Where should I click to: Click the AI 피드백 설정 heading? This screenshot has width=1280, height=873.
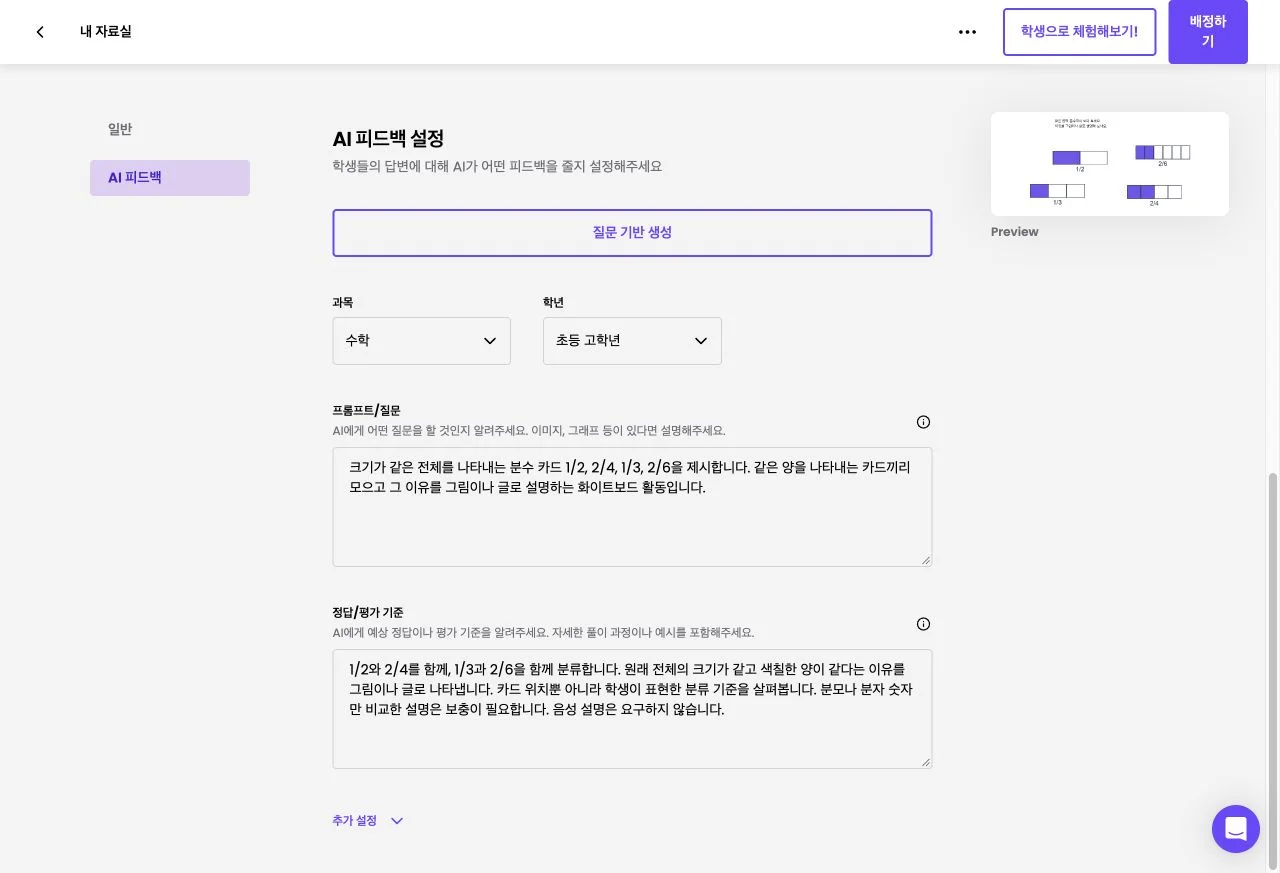coord(388,139)
